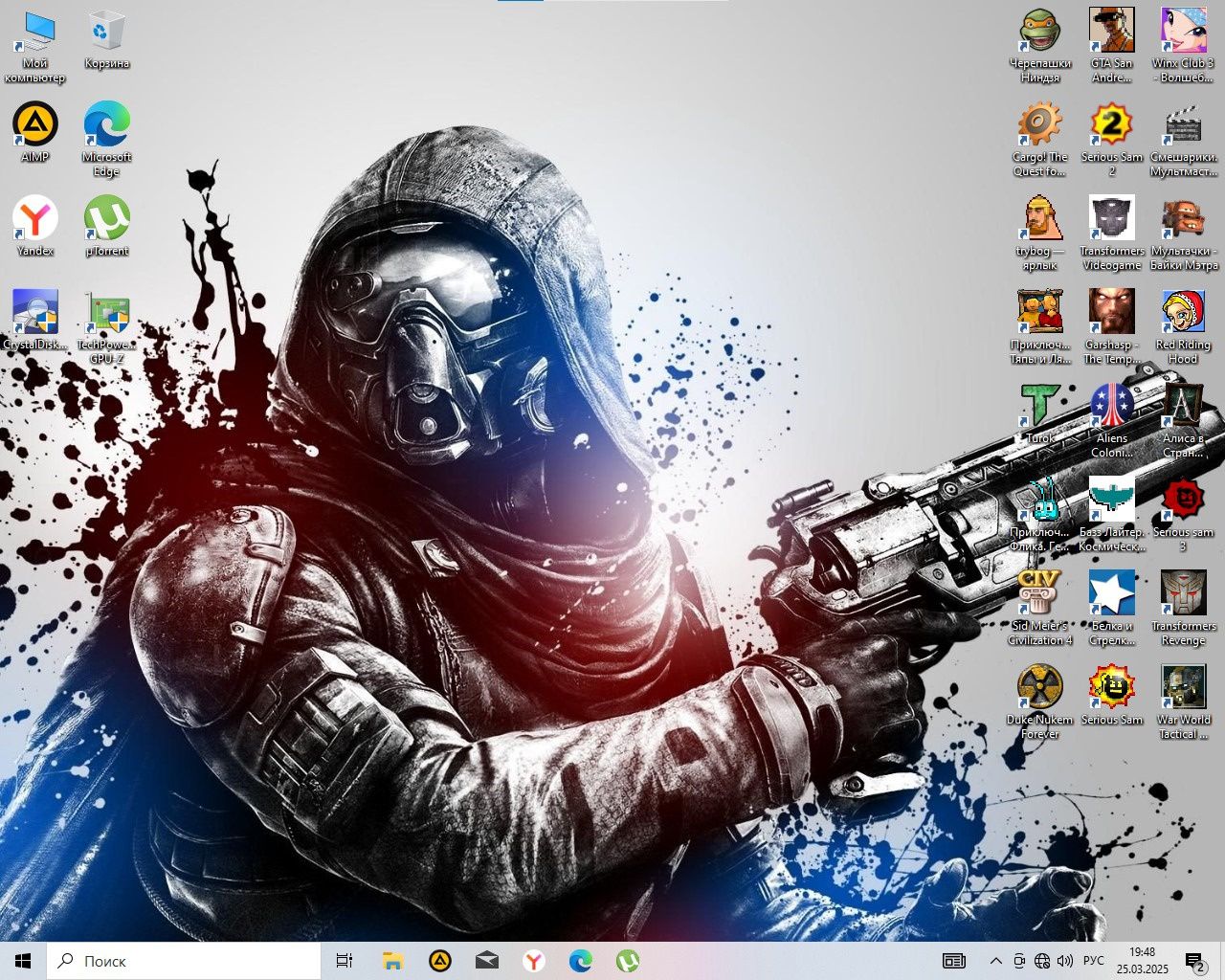Select the TechPowerUp GPU-Z desktop shortcut
This screenshot has height=980, width=1225.
coord(106,328)
